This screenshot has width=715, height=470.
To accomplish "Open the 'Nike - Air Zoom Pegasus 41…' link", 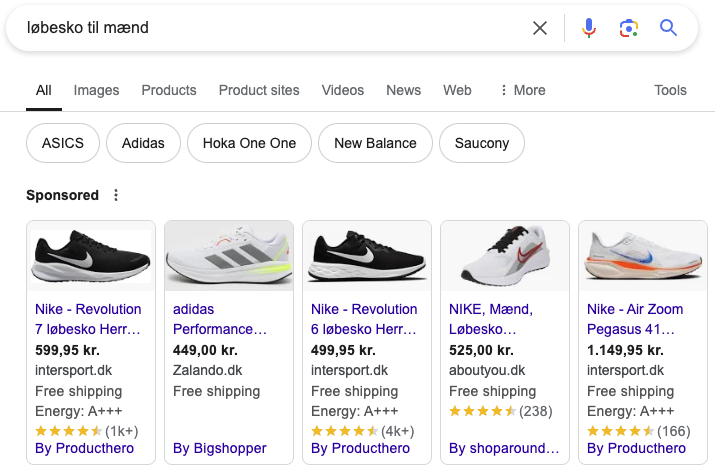I will click(635, 319).
